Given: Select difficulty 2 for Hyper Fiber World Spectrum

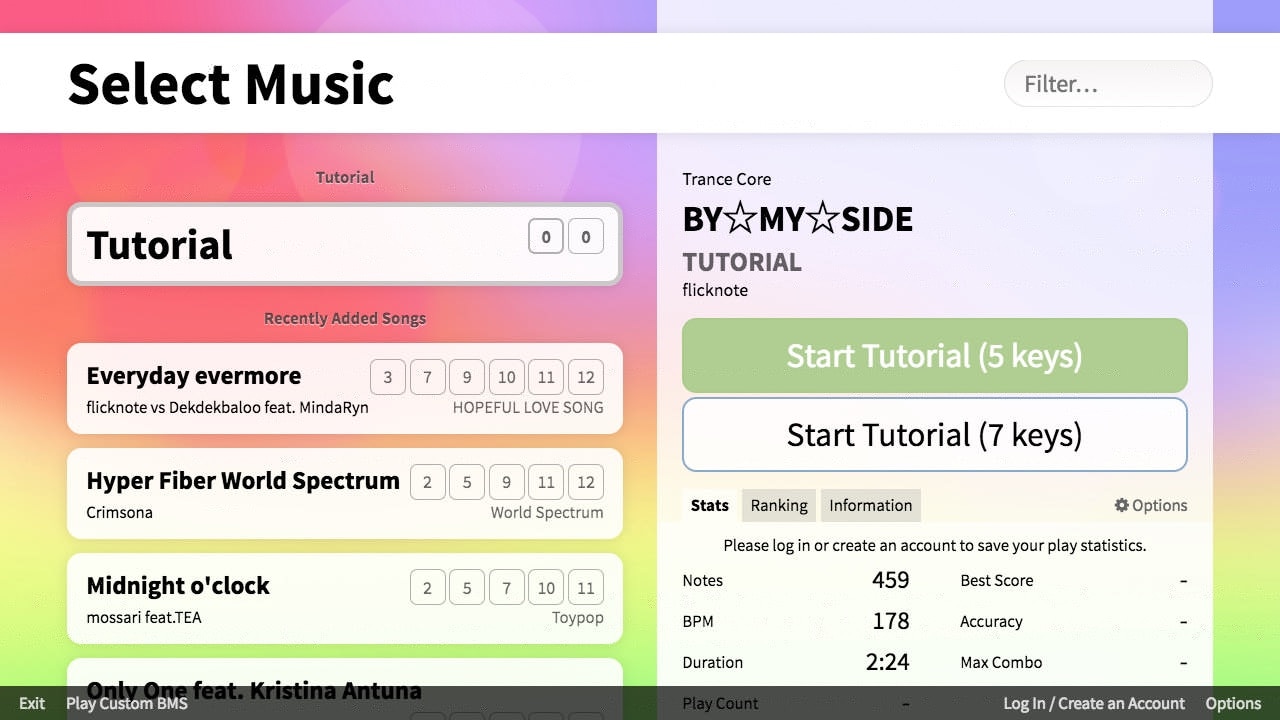Looking at the screenshot, I should (x=428, y=482).
